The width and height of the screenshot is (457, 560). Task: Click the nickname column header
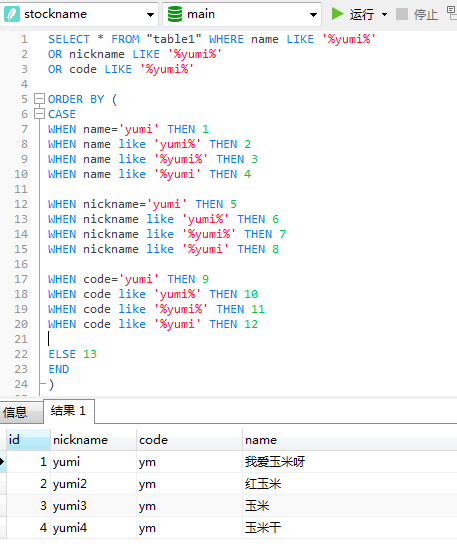point(93,440)
